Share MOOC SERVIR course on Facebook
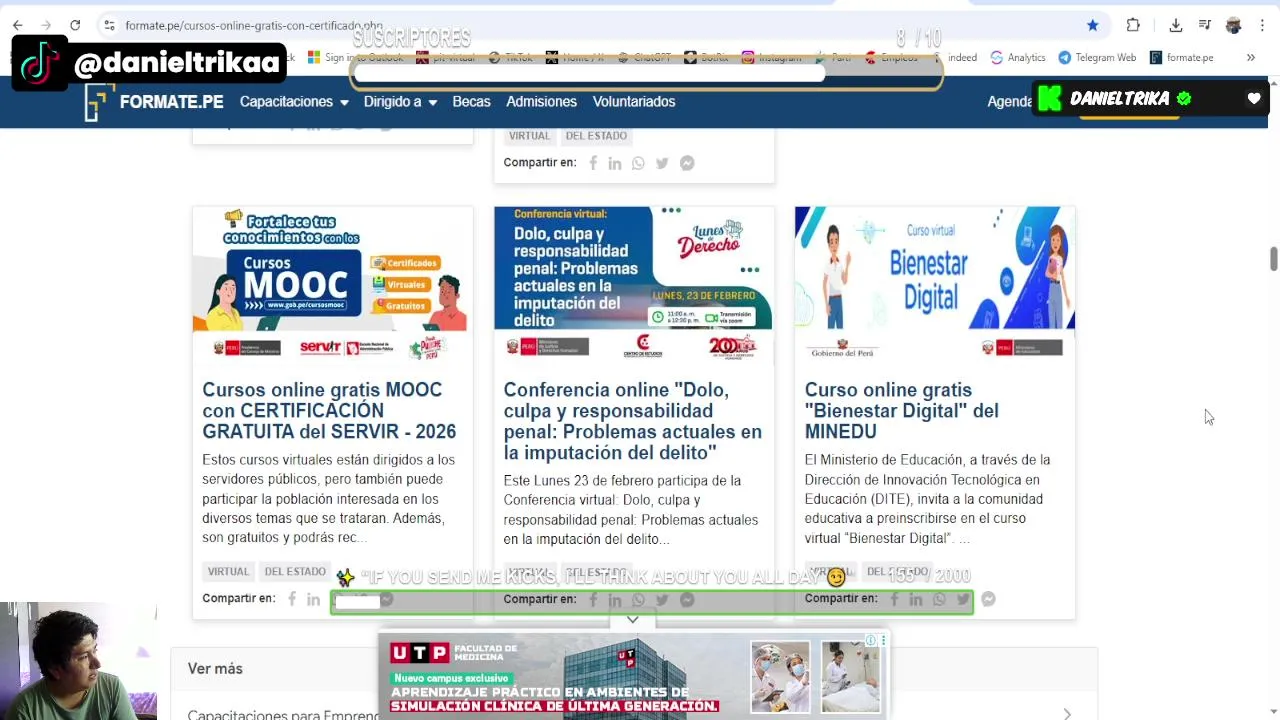 (292, 599)
